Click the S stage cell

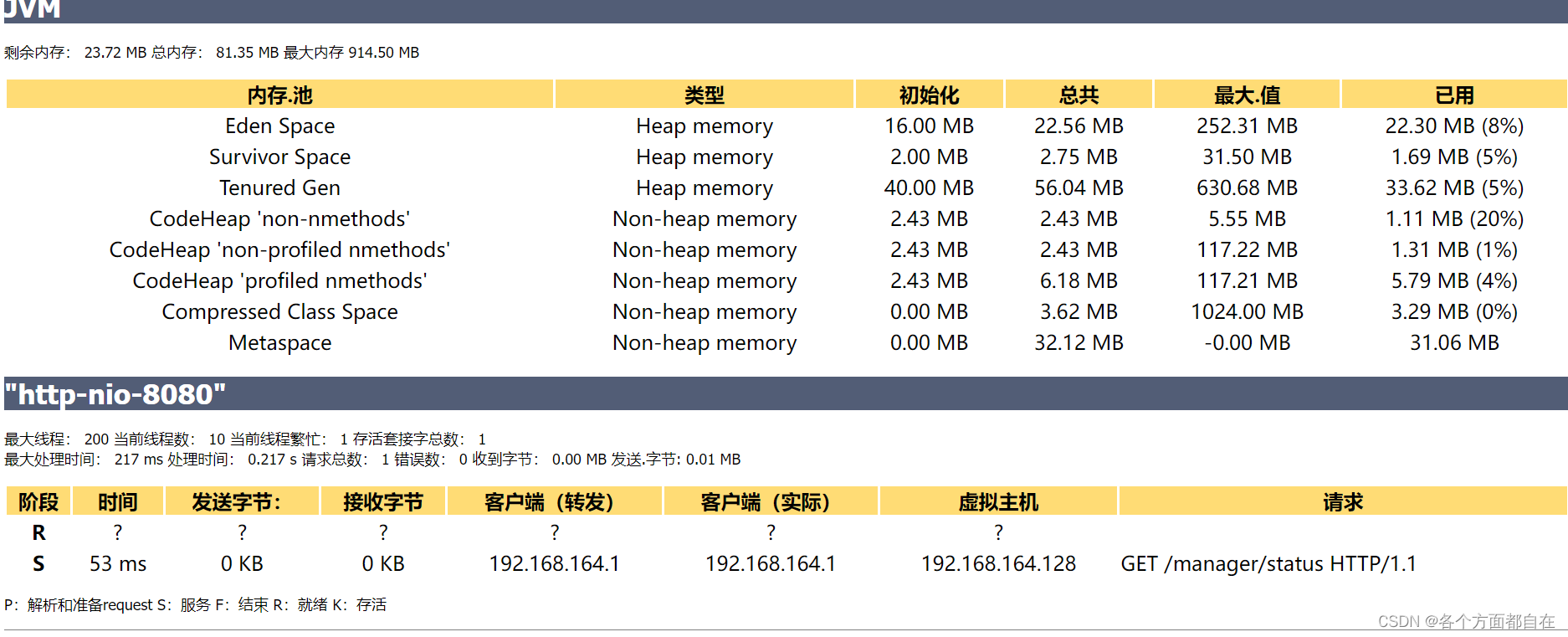(x=38, y=563)
